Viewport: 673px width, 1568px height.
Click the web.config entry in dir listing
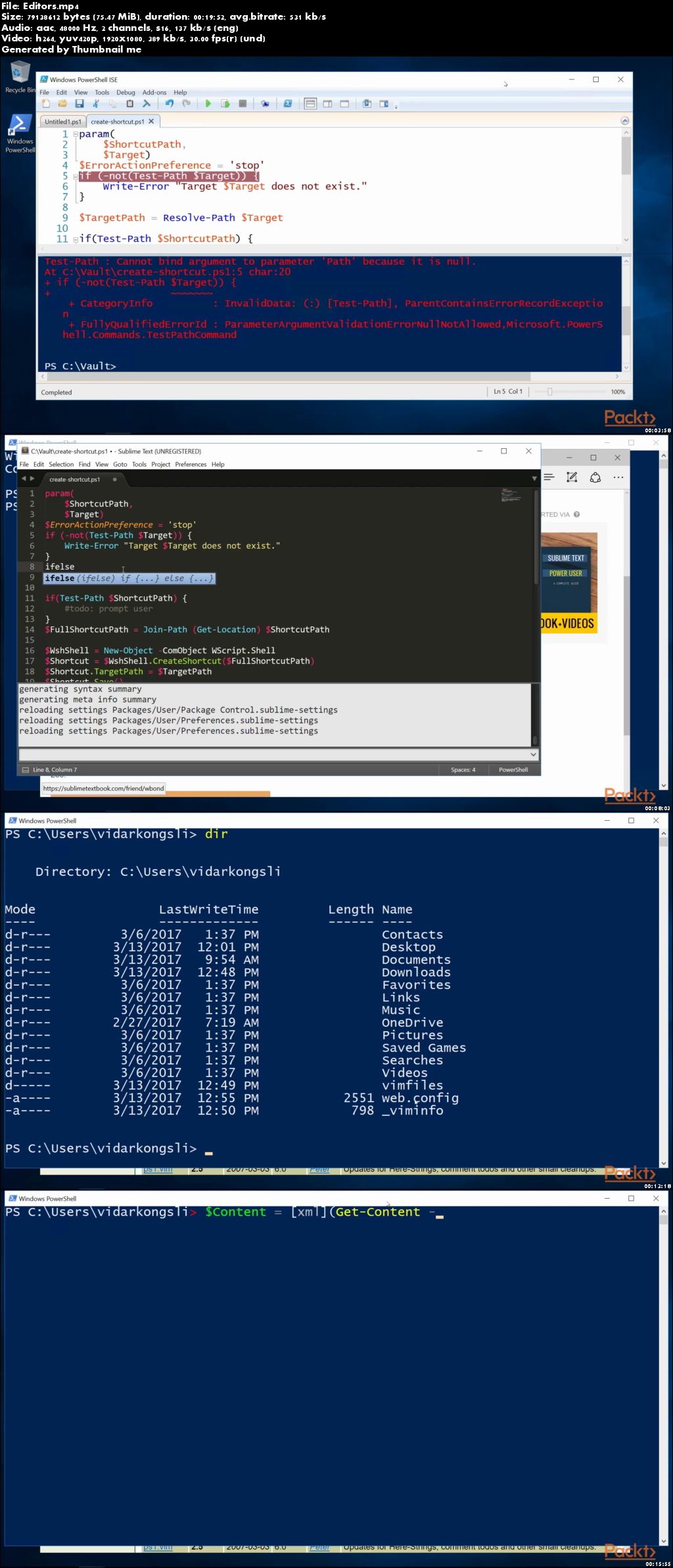point(420,1098)
